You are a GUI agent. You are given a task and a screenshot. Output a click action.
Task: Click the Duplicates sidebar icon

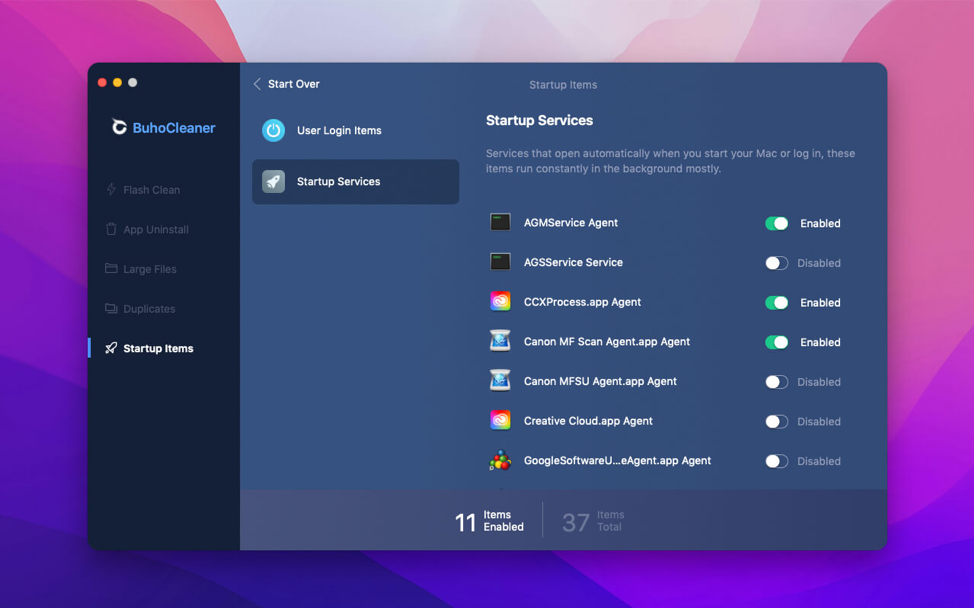pyautogui.click(x=111, y=309)
